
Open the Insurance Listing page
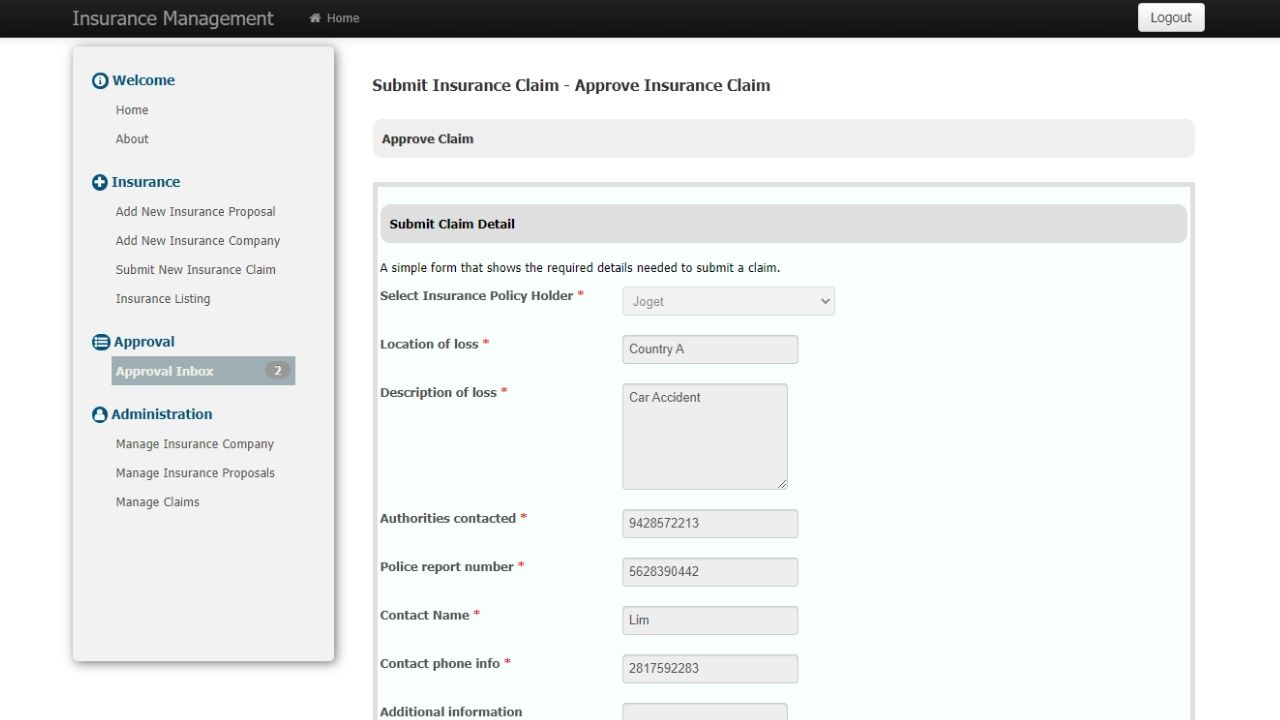pos(163,299)
